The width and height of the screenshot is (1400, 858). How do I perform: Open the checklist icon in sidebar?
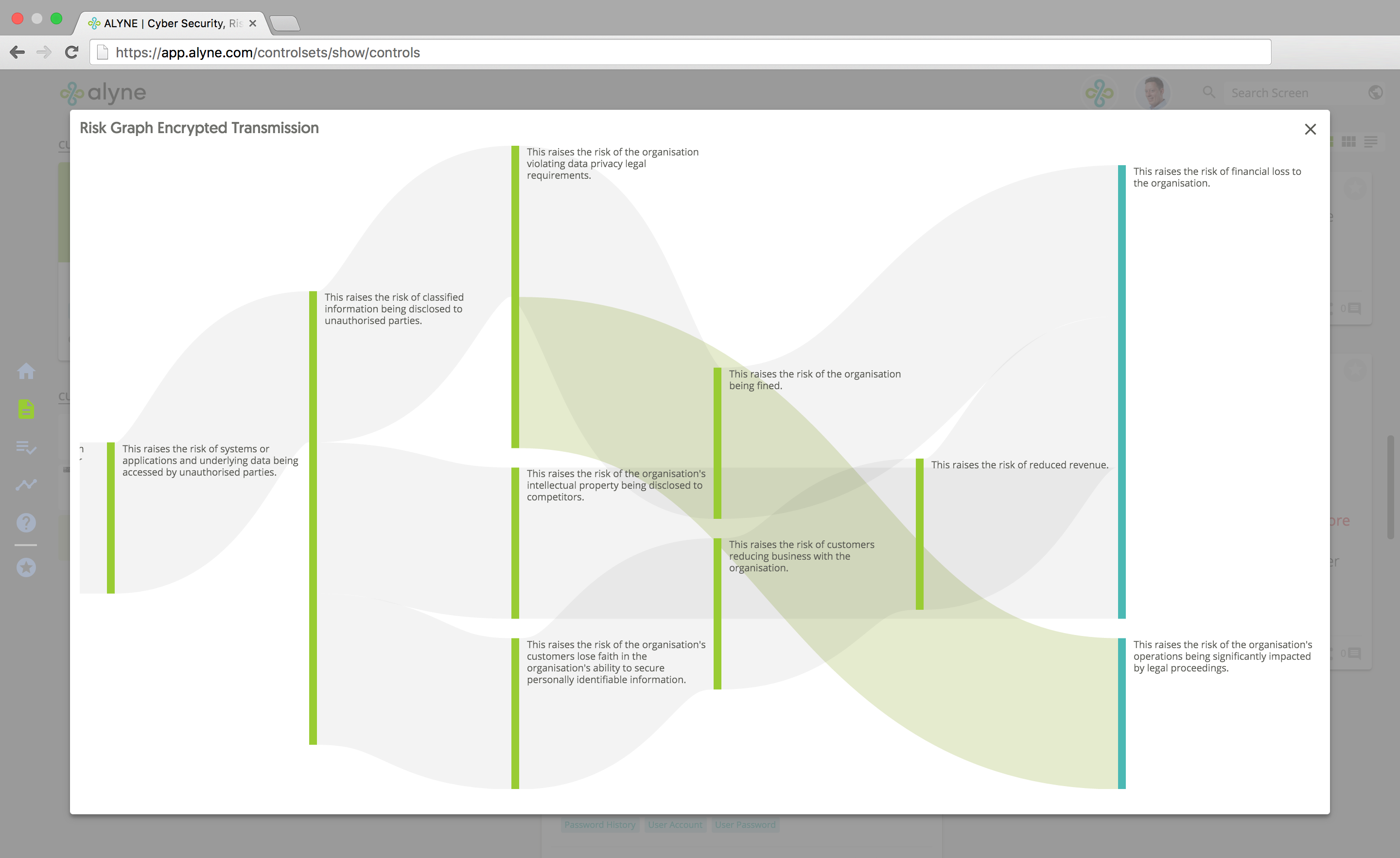(26, 447)
